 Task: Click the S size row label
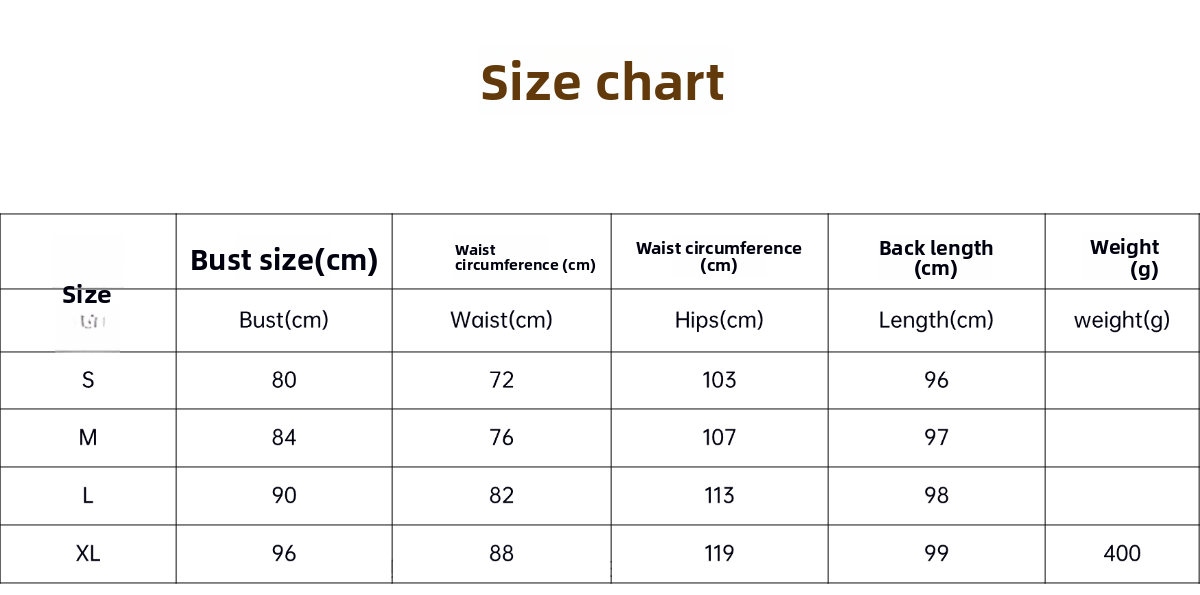88,380
